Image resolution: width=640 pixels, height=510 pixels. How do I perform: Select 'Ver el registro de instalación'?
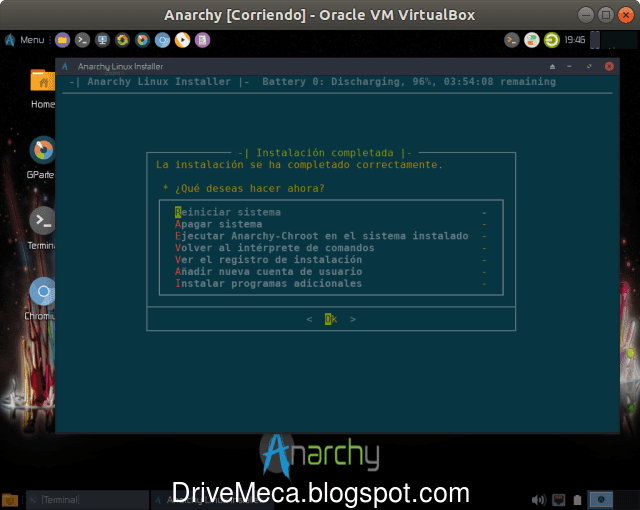coord(330,259)
